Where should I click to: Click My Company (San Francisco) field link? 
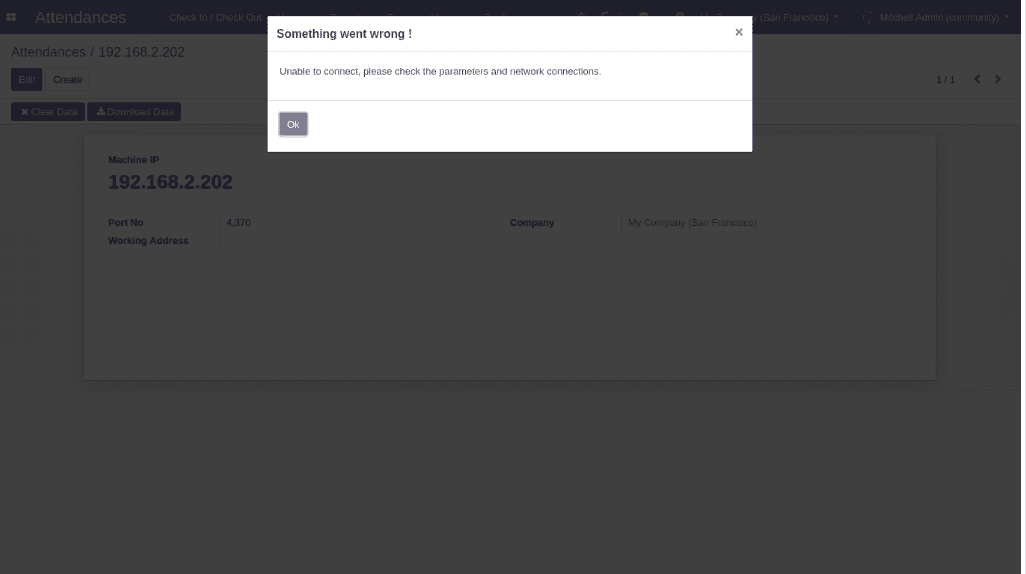692,223
